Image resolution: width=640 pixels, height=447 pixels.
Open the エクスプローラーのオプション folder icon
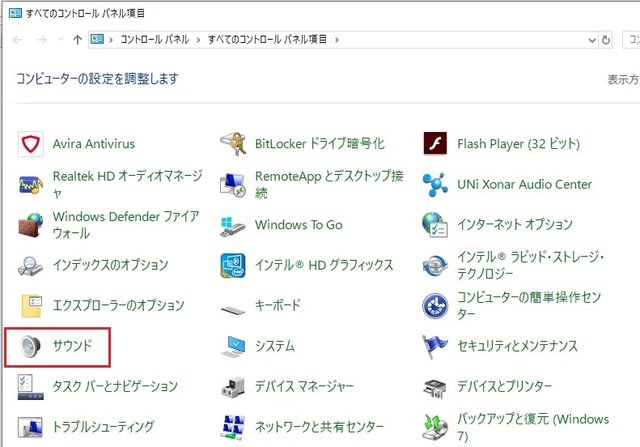31,306
